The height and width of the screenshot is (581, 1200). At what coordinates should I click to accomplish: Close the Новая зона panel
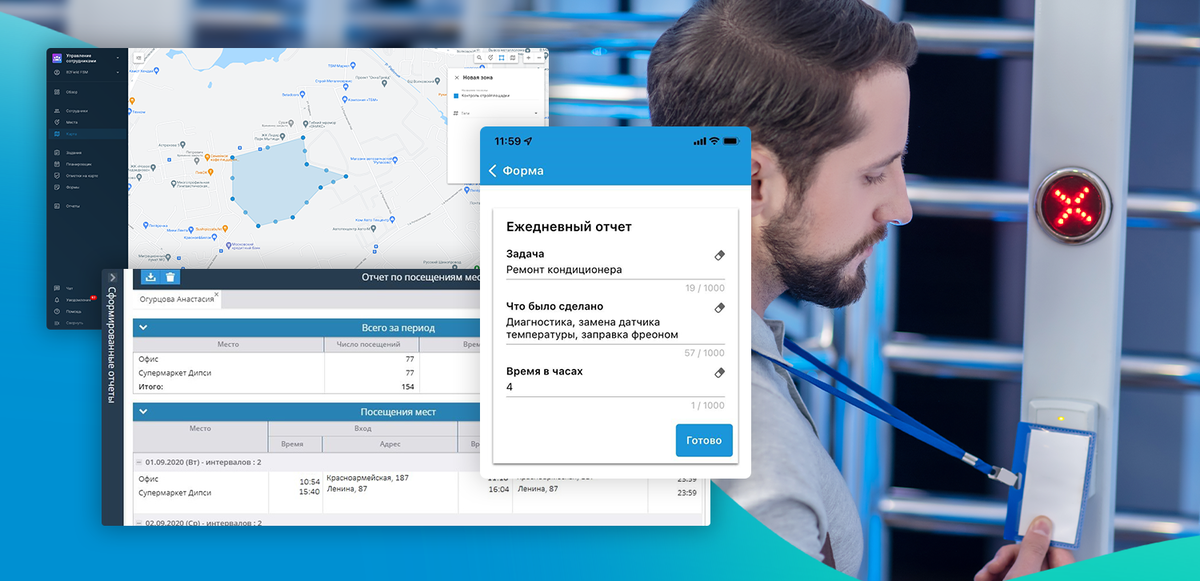click(457, 77)
